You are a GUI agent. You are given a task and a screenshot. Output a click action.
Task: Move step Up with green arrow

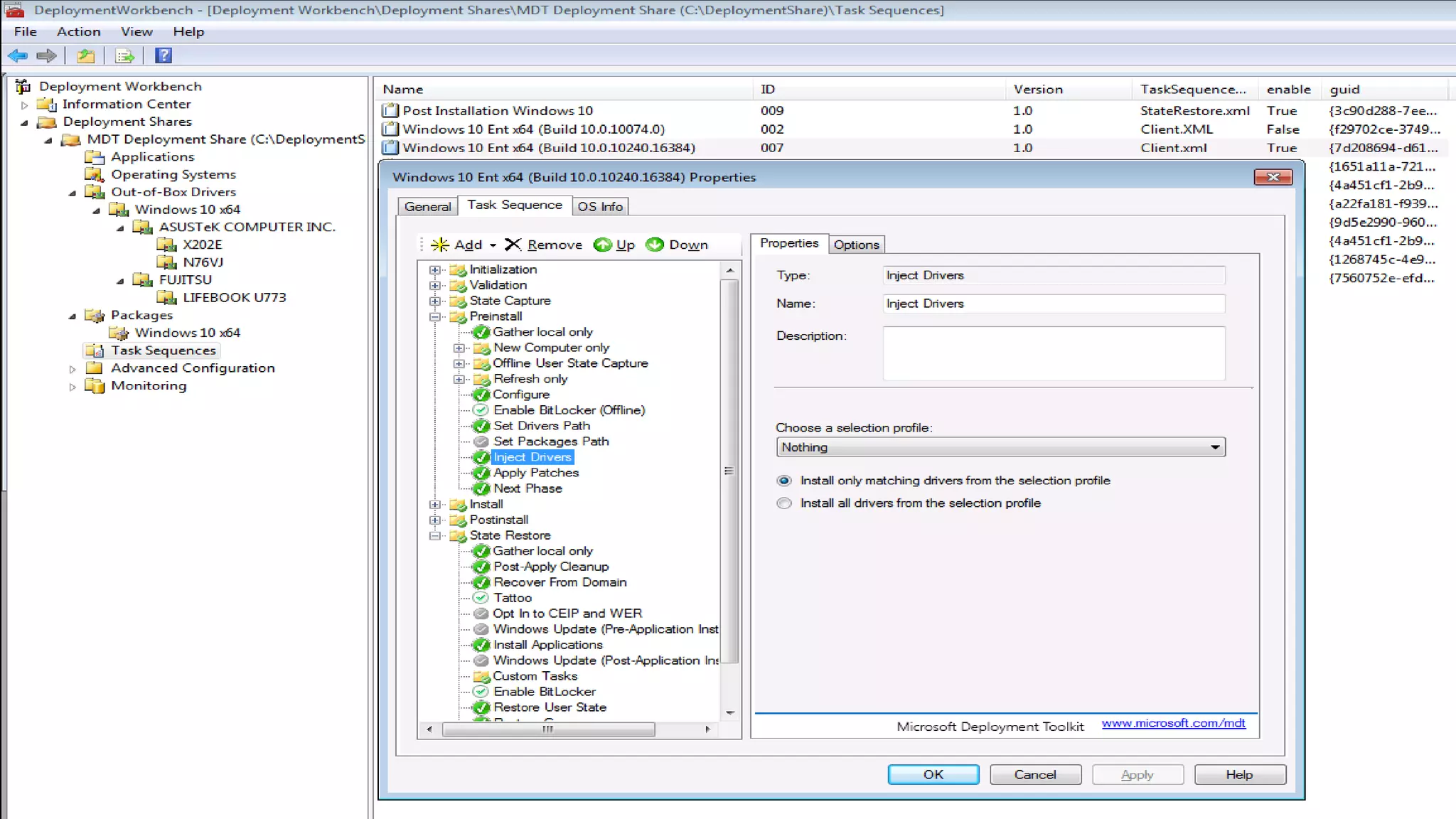(x=603, y=245)
